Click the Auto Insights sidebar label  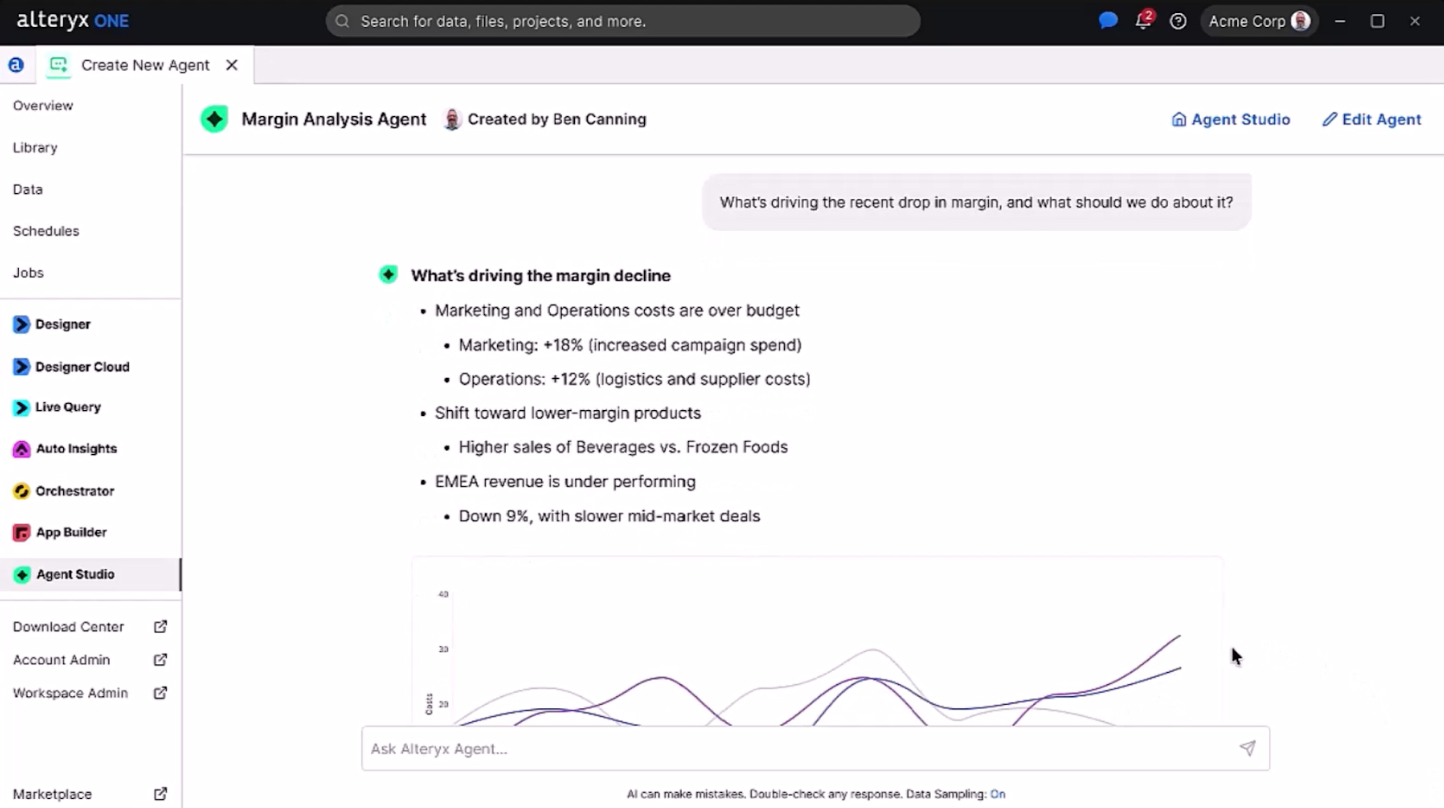point(76,449)
